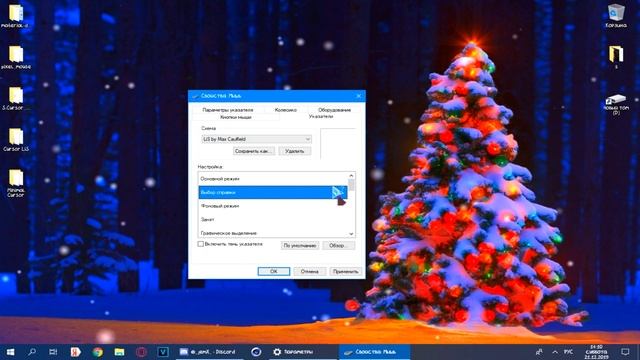Select Основной режим cursor row
This screenshot has height=360, width=640.
point(273,179)
